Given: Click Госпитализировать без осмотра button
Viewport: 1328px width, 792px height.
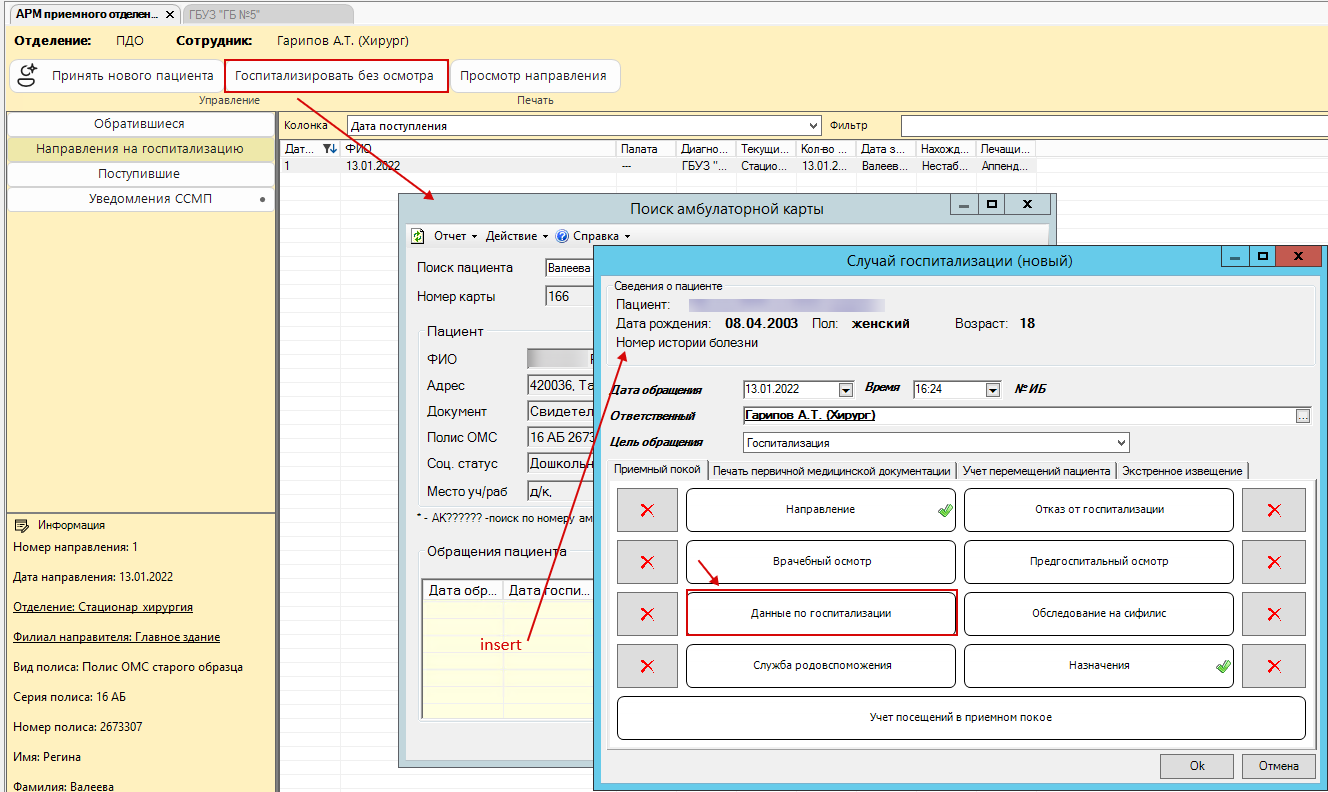Looking at the screenshot, I should click(335, 76).
